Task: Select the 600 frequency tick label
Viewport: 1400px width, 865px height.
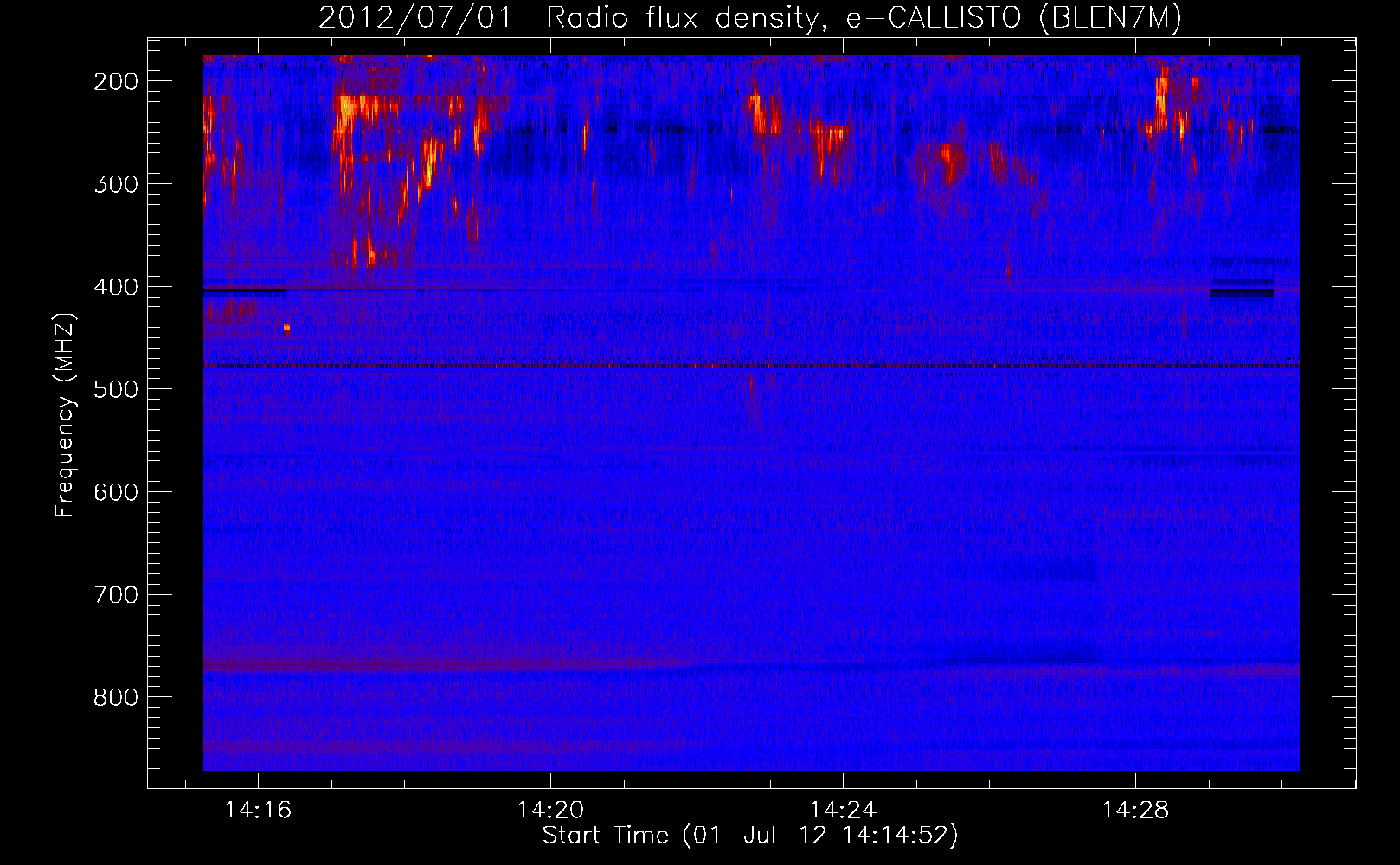Action: 115,492
